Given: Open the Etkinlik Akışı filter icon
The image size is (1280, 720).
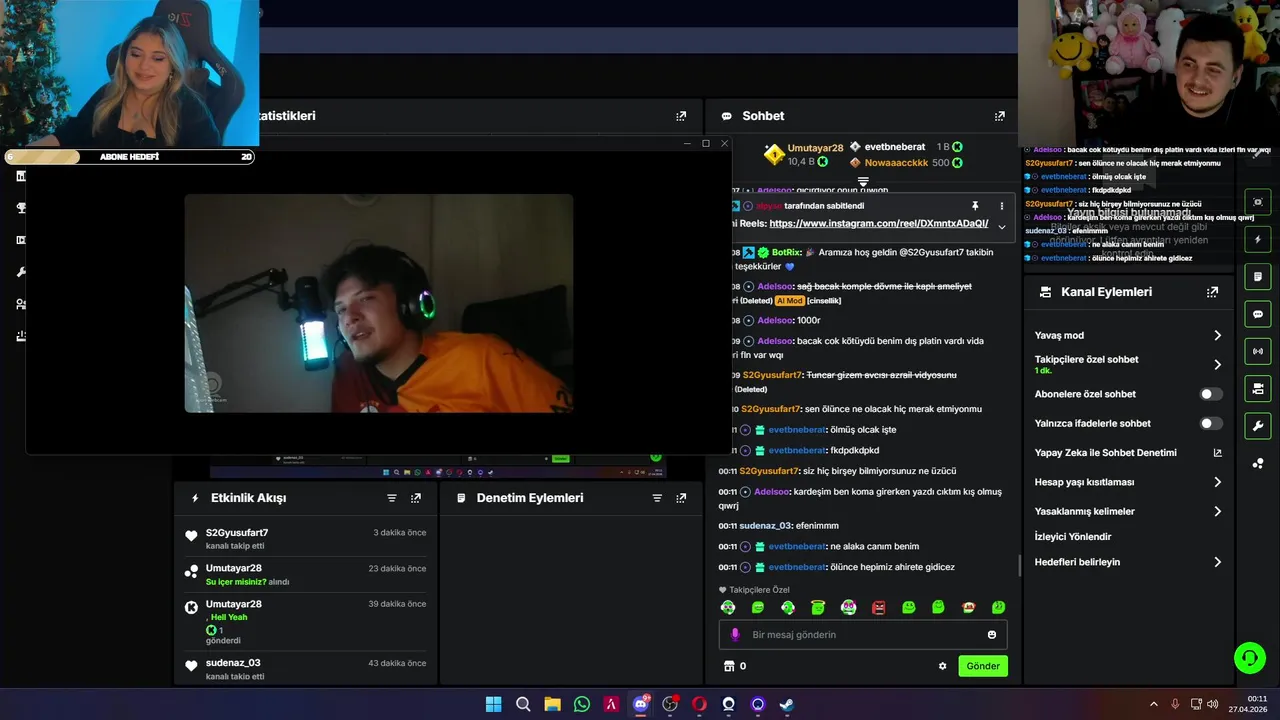Looking at the screenshot, I should (392, 498).
